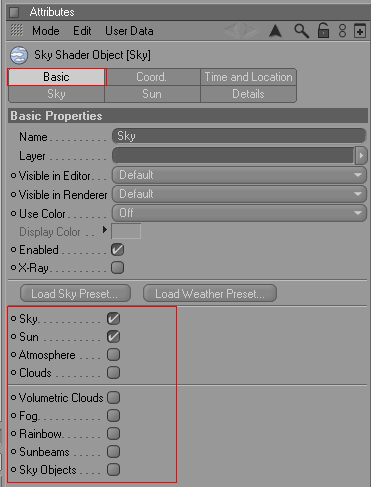Viewport: 371px width, 487px height.
Task: Click the Attributes panel square icon
Action: 14,12
